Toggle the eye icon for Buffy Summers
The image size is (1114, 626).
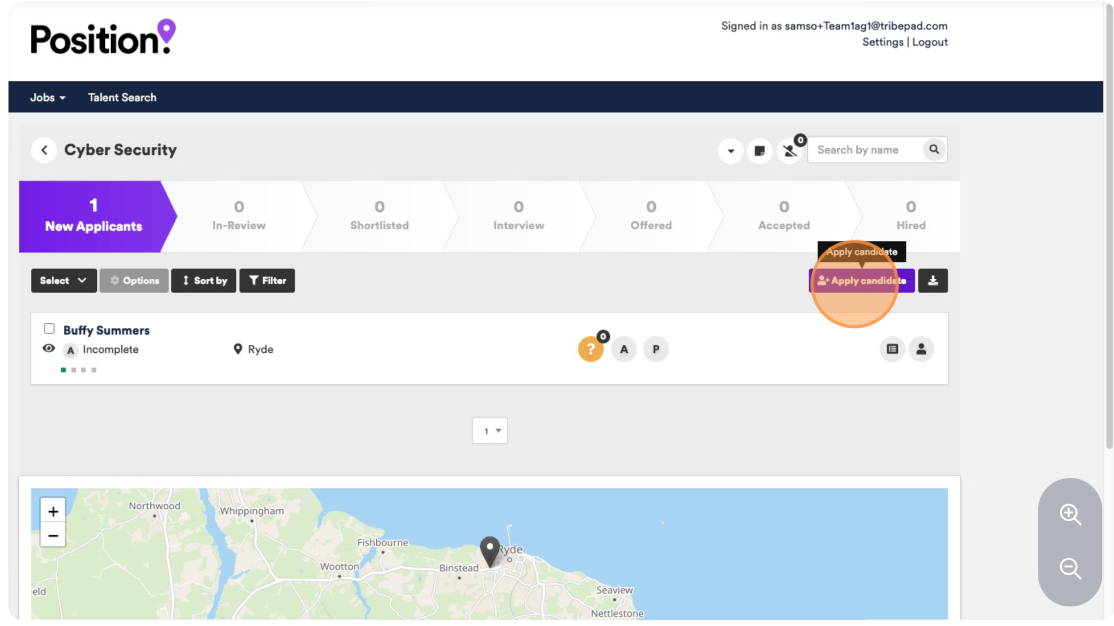click(x=48, y=348)
